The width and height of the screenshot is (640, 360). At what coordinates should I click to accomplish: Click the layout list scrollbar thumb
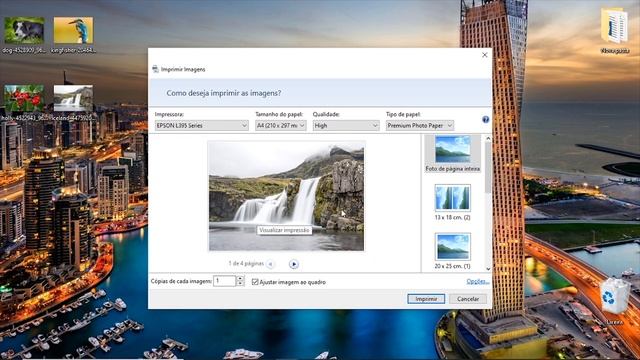(488, 168)
